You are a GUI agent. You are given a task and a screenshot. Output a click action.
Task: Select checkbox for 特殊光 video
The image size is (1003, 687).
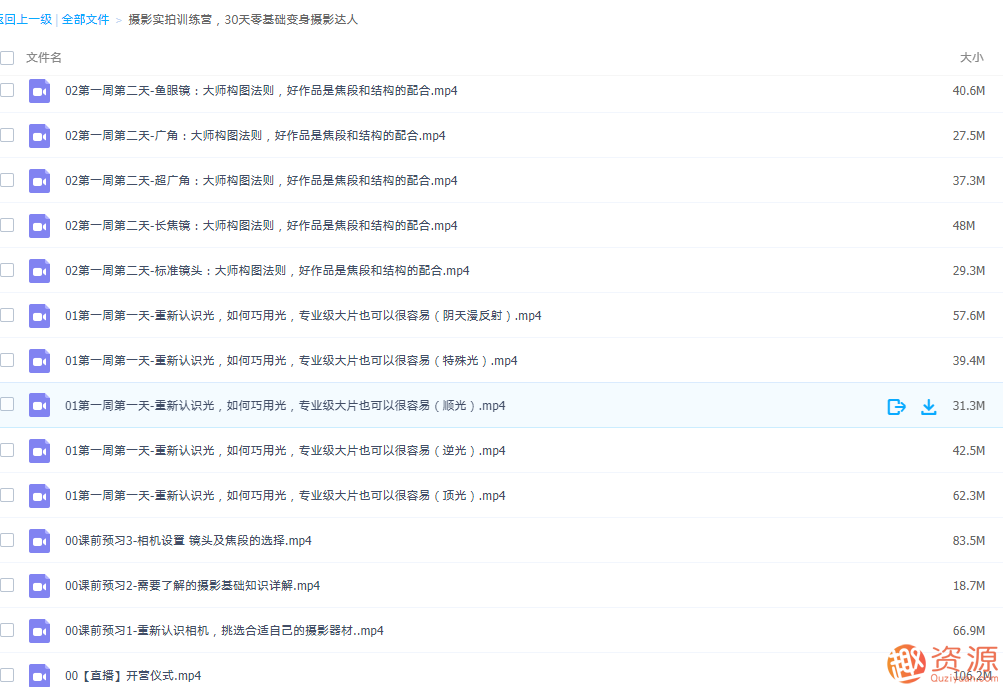click(7, 360)
